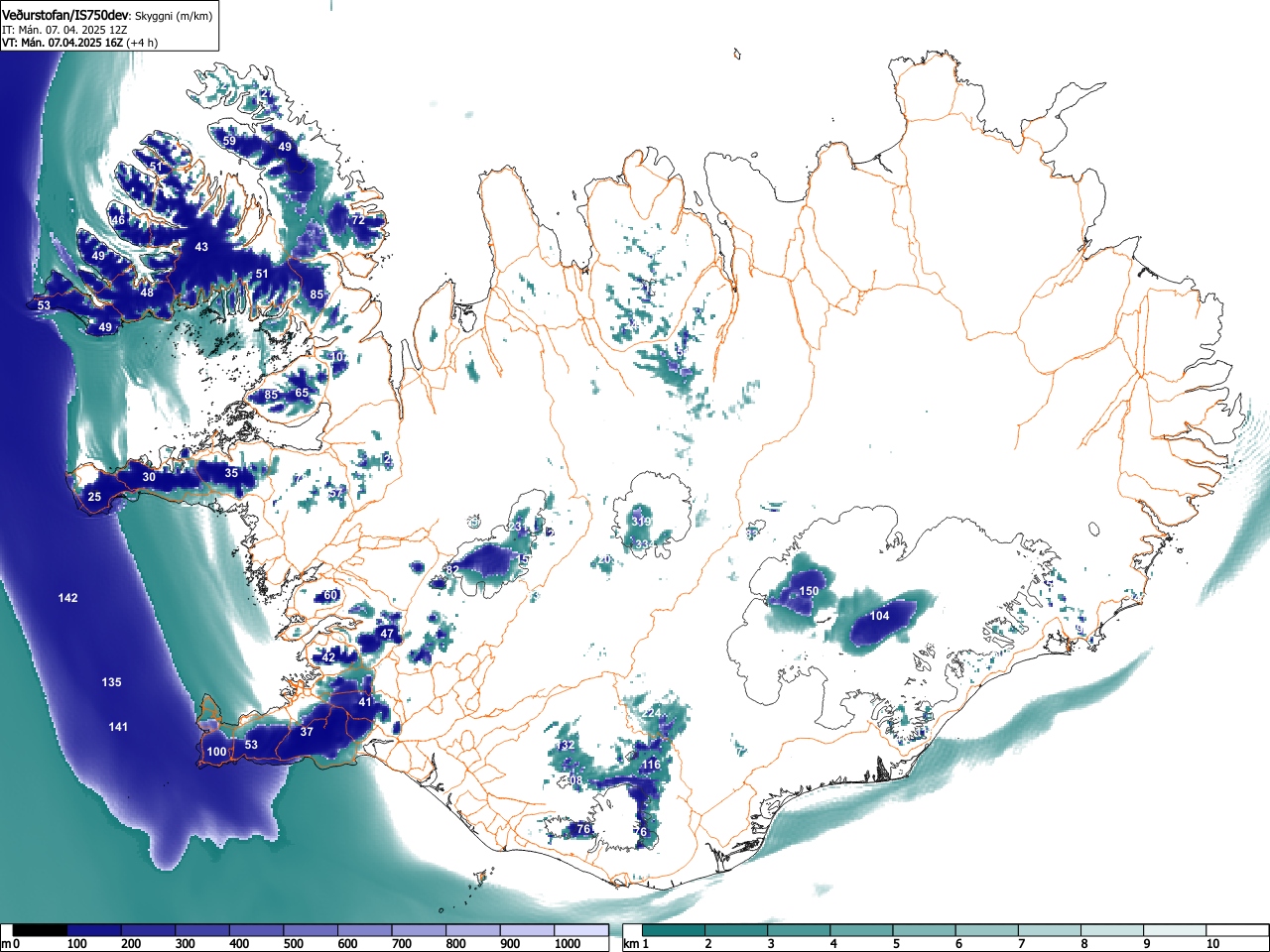
Task: Click the dark teal 1–2 km legend swatch
Action: coord(674,930)
